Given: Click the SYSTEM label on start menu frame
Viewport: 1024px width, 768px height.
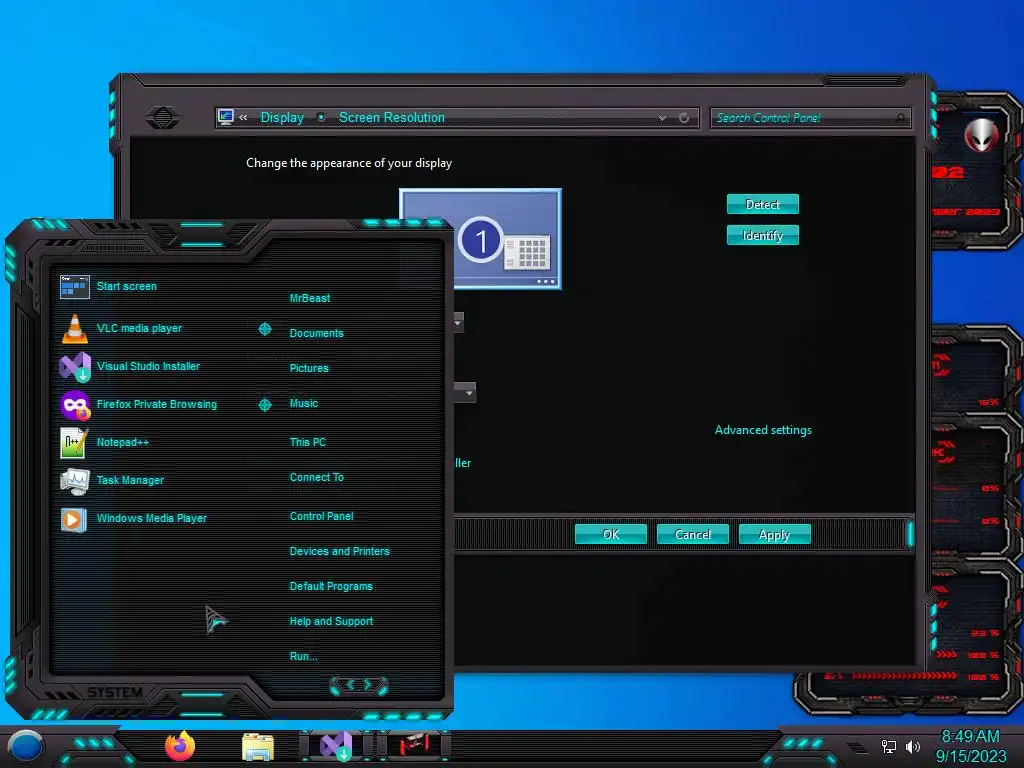Looking at the screenshot, I should coord(115,692).
